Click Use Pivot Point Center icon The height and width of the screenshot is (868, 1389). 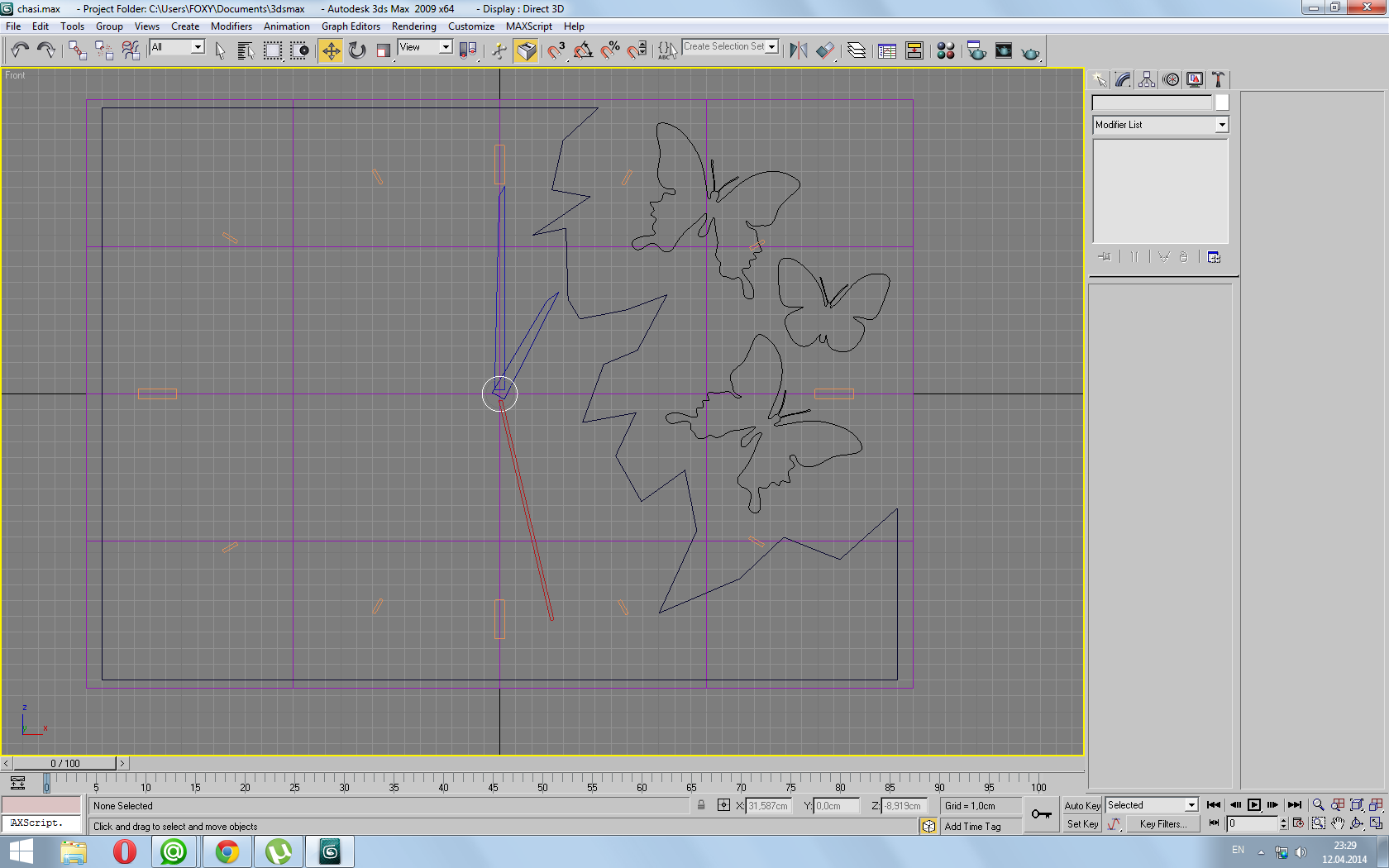tap(469, 51)
